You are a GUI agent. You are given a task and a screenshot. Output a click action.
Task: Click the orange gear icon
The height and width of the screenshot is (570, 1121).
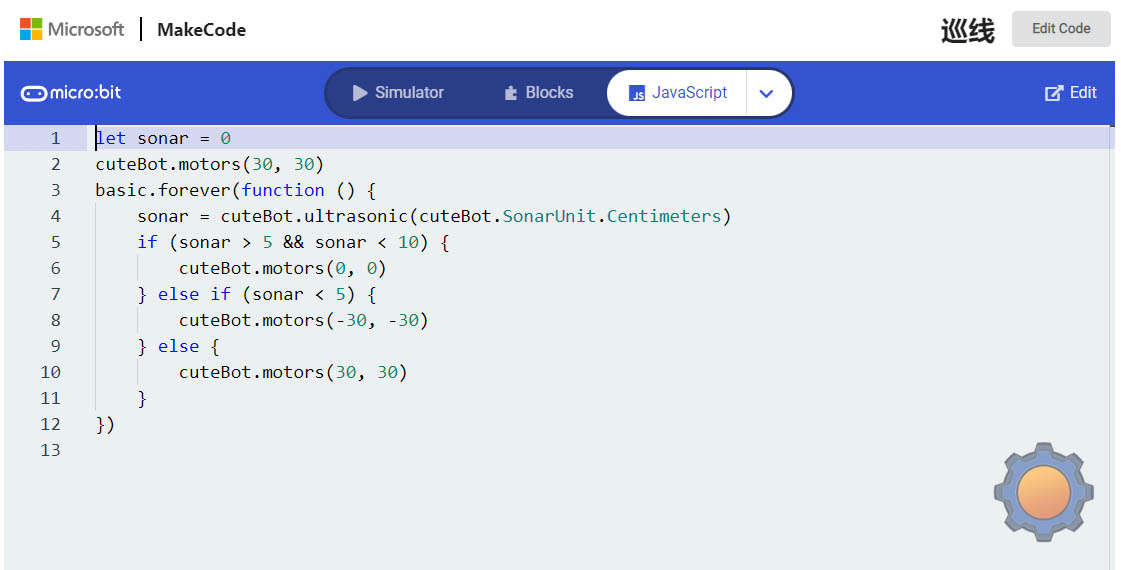[1043, 491]
